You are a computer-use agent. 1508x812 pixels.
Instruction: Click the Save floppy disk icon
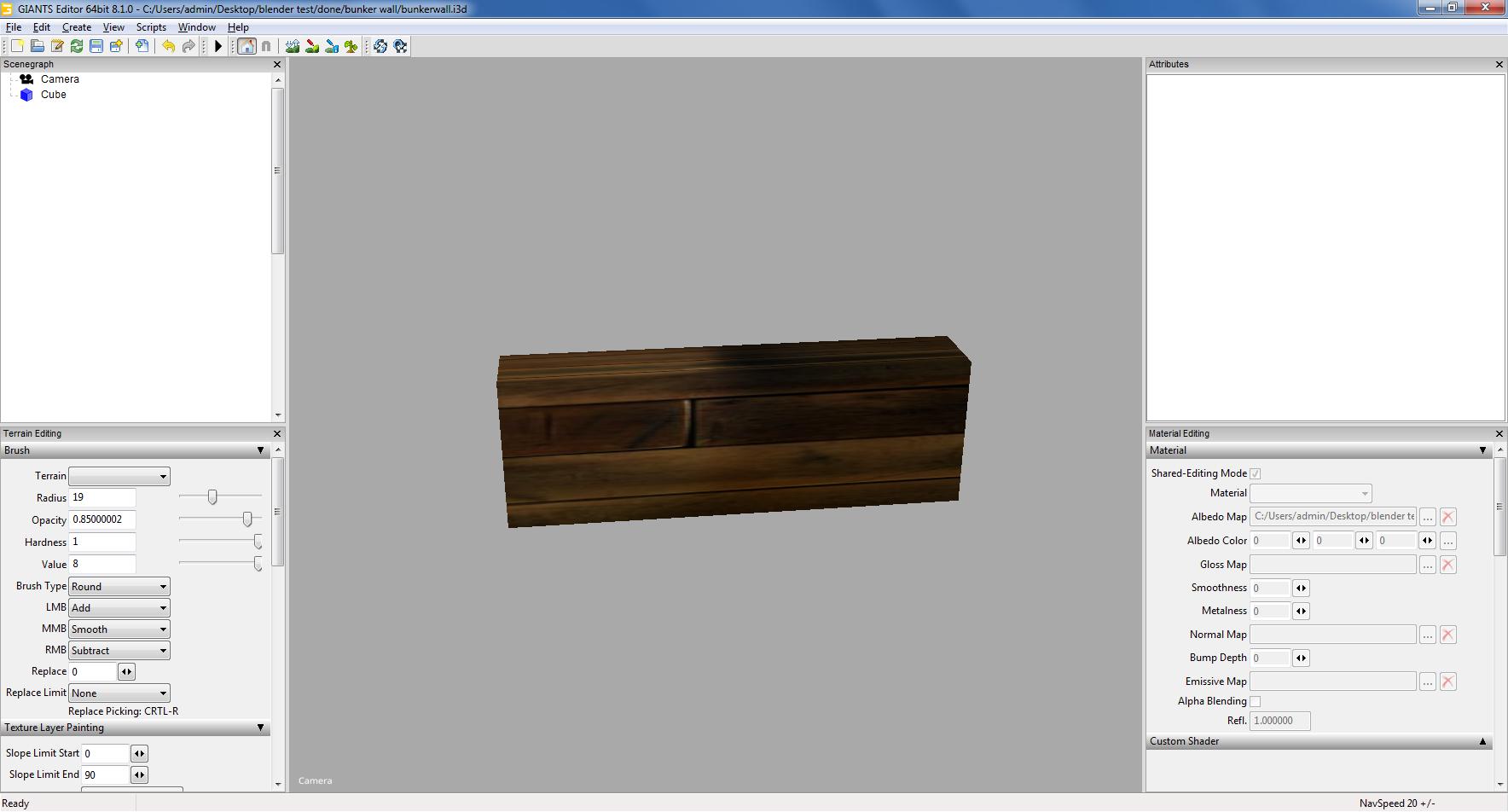[96, 46]
